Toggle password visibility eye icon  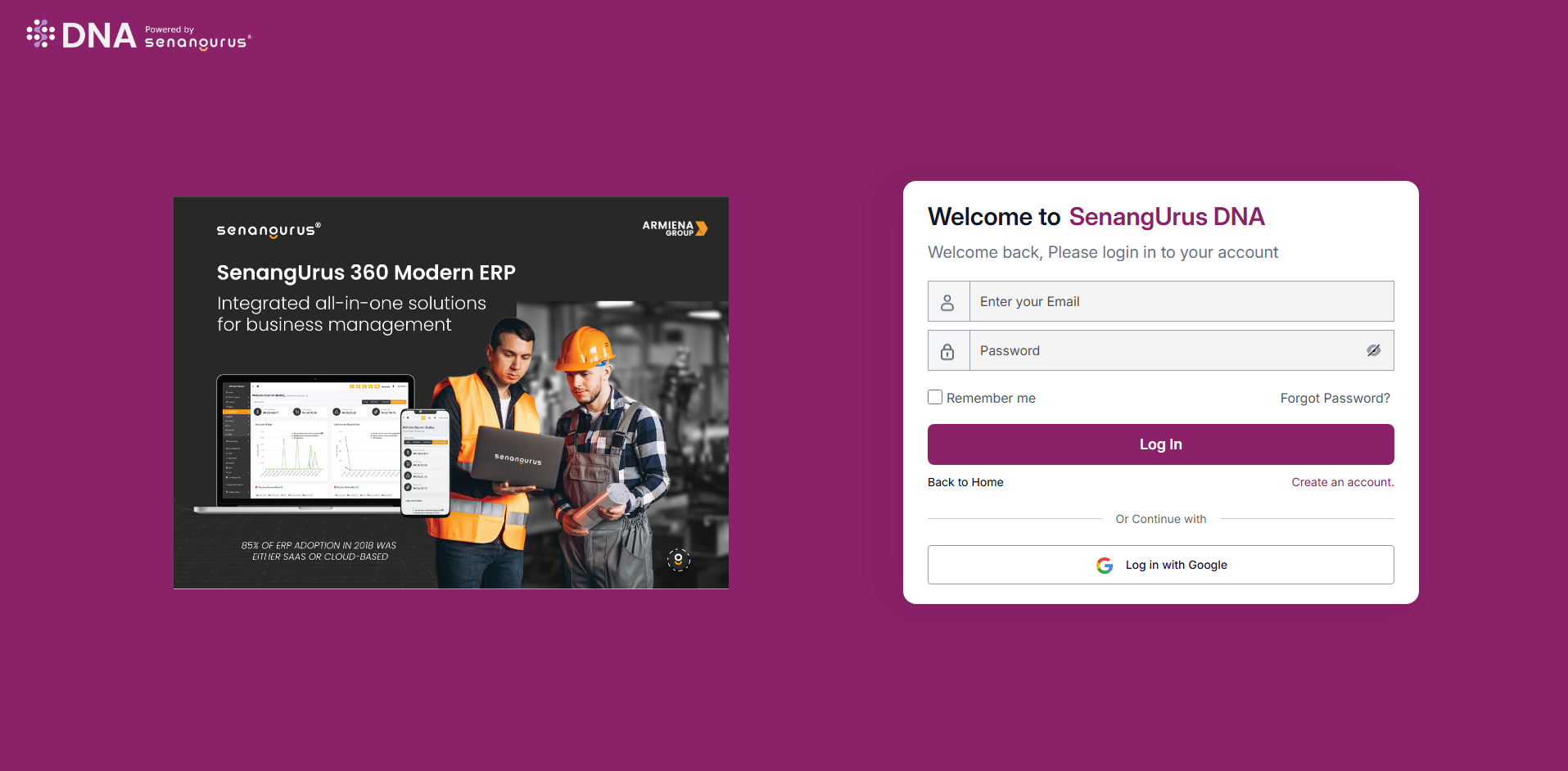(1374, 350)
